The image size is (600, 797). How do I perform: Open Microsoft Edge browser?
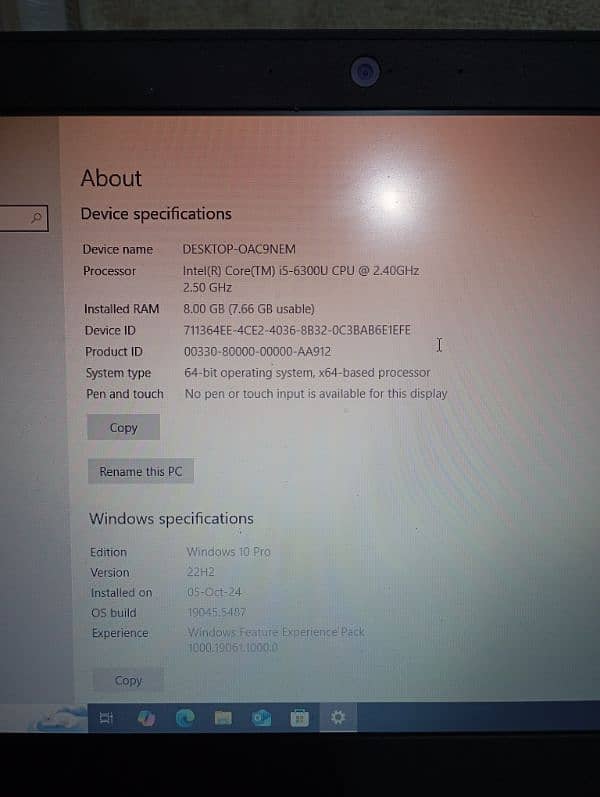pos(185,718)
